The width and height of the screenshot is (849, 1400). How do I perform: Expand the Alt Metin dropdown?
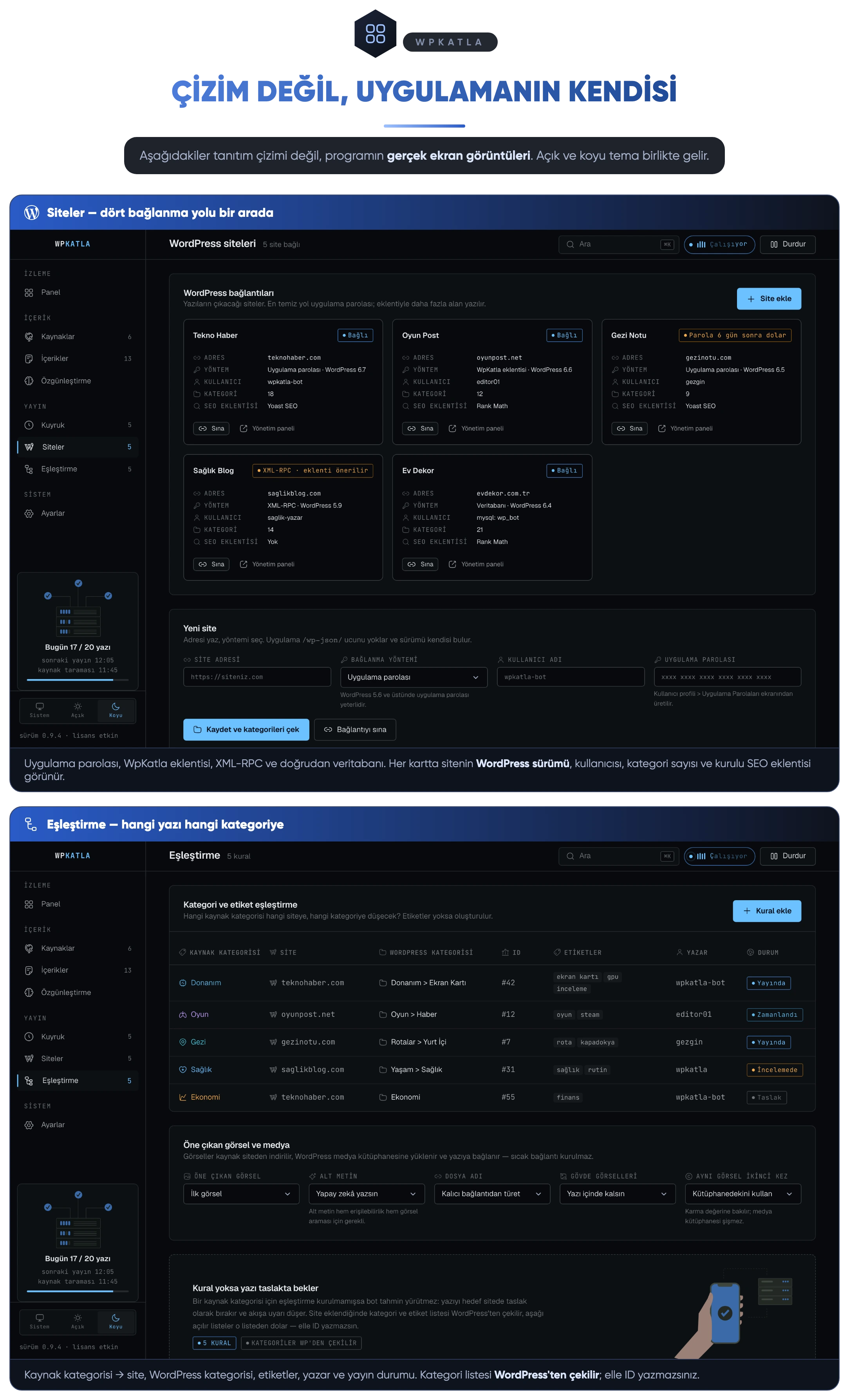pyautogui.click(x=367, y=1194)
